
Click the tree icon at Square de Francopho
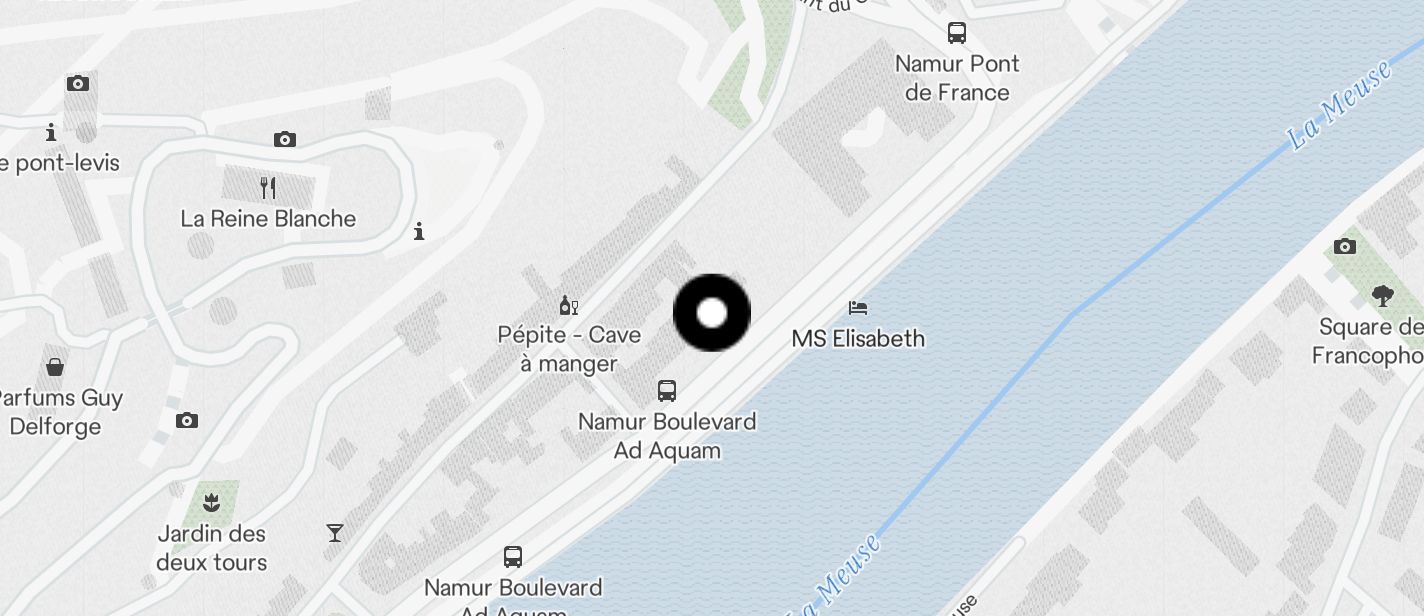[x=1383, y=295]
